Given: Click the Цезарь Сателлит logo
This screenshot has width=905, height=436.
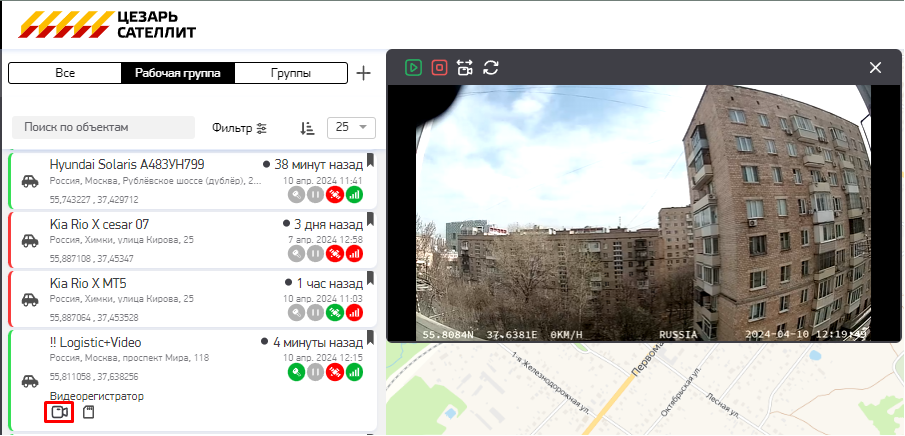Looking at the screenshot, I should [107, 24].
